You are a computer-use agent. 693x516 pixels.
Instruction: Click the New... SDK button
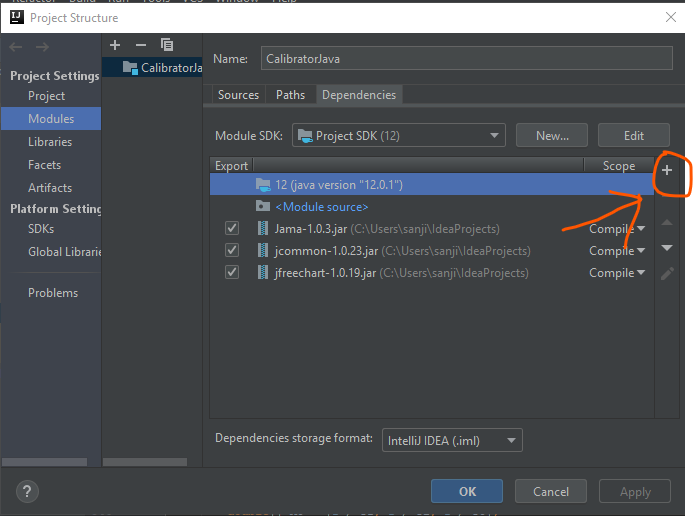pos(552,136)
